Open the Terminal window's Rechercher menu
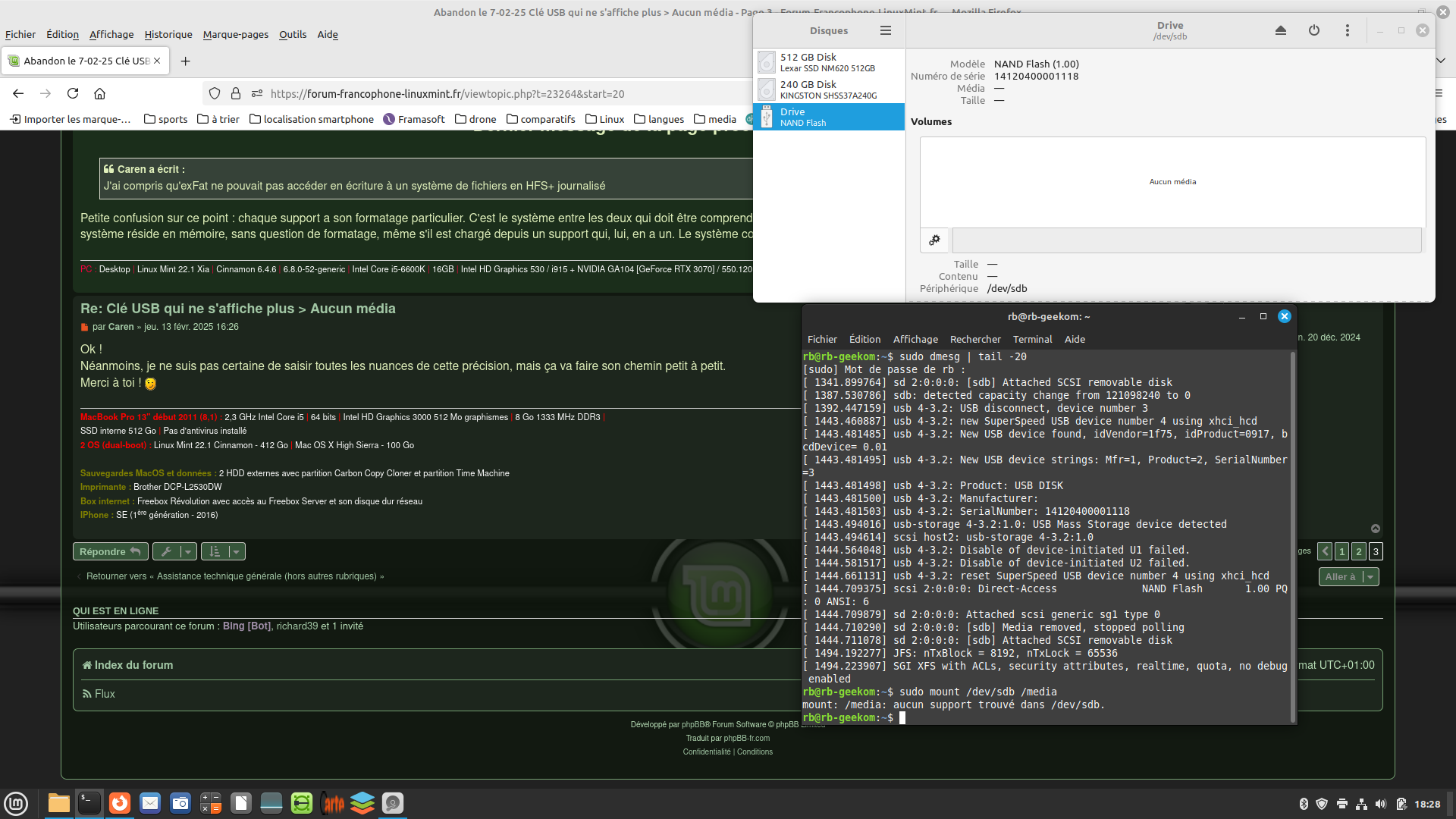The width and height of the screenshot is (1456, 819). click(974, 339)
